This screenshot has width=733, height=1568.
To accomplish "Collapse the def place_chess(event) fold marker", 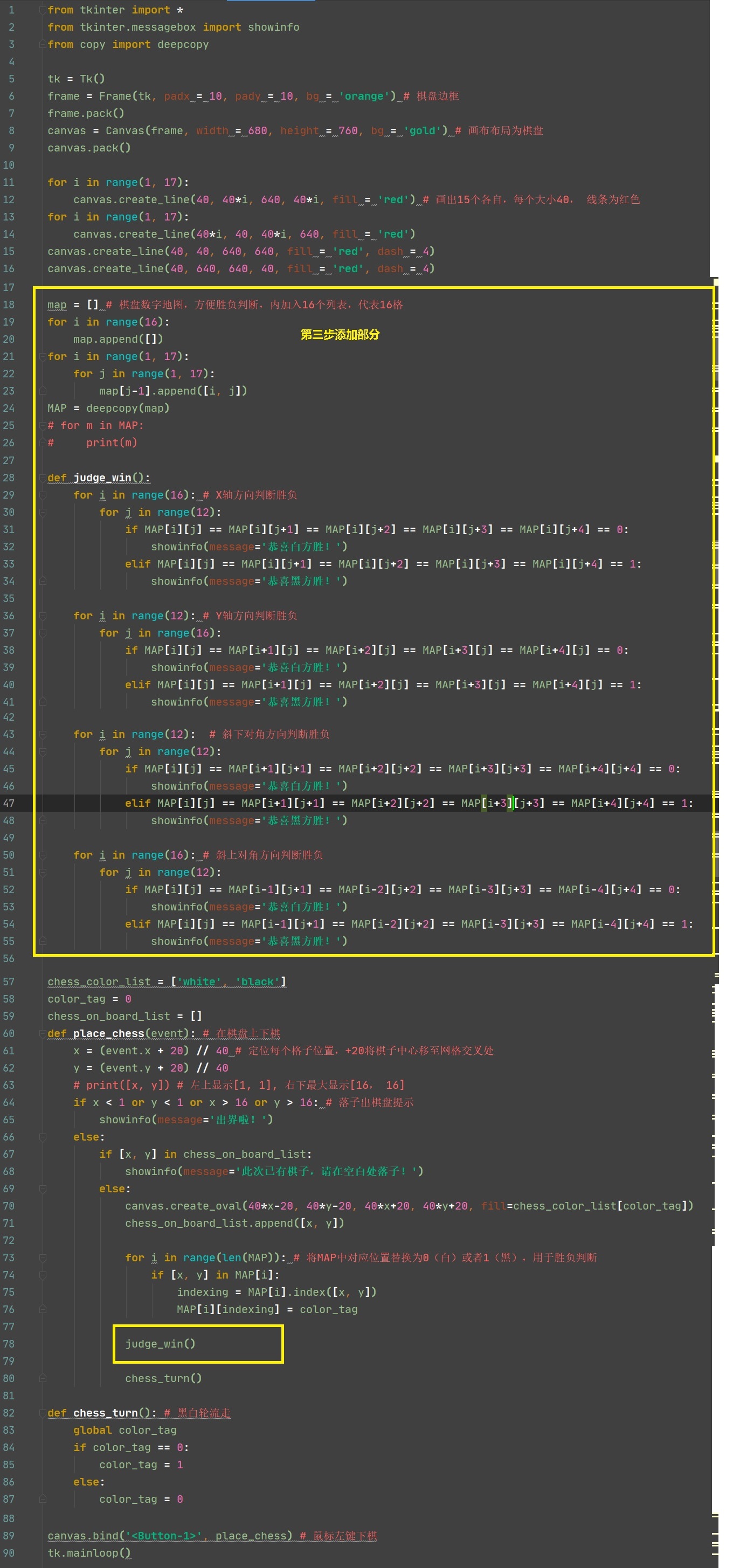I will coord(43,1034).
